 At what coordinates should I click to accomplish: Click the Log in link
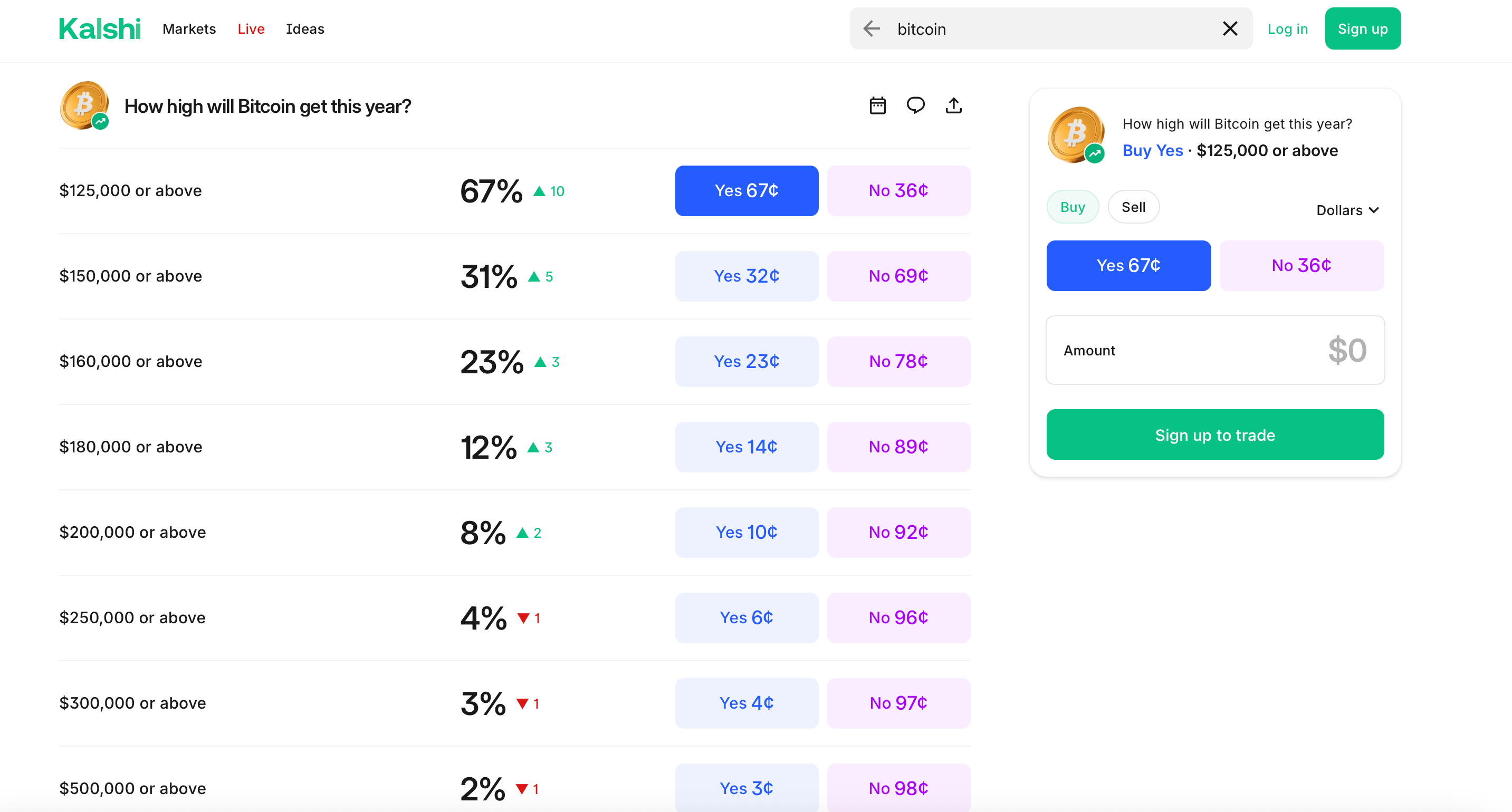[1287, 29]
